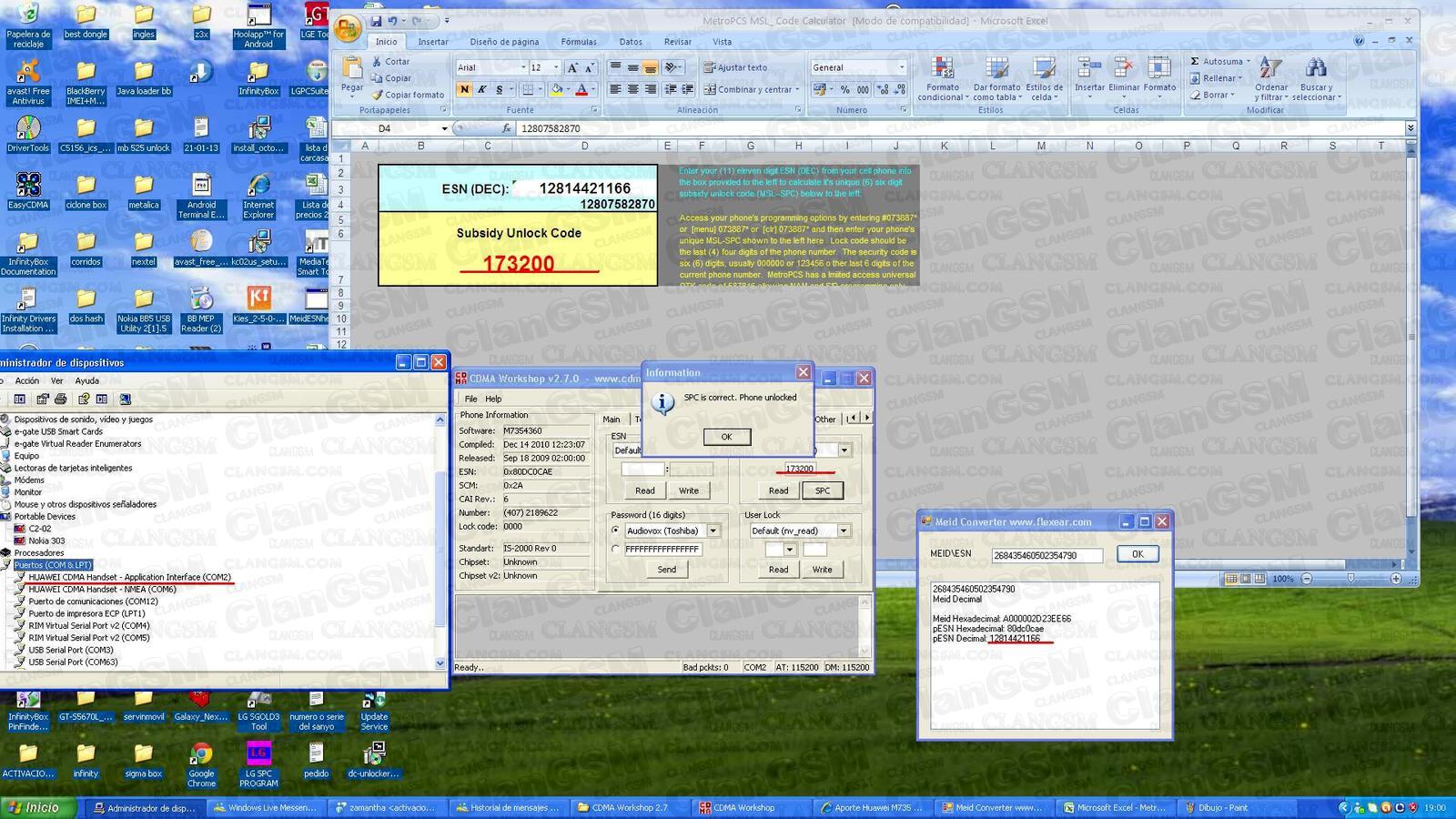Click the Google Chrome desktop icon
1456x819 pixels.
click(x=201, y=764)
